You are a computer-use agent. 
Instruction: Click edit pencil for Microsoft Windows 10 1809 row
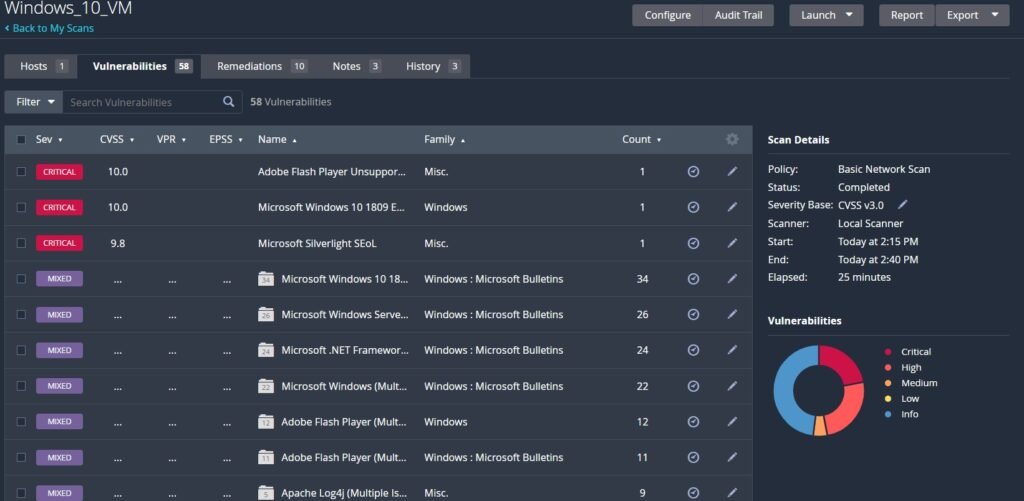click(x=732, y=208)
